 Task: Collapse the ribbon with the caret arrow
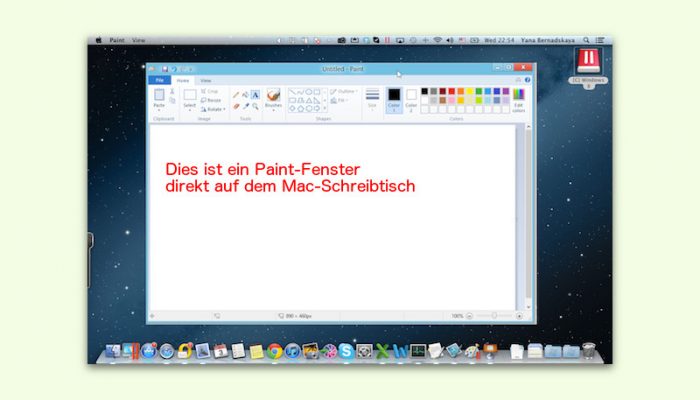pyautogui.click(x=518, y=80)
